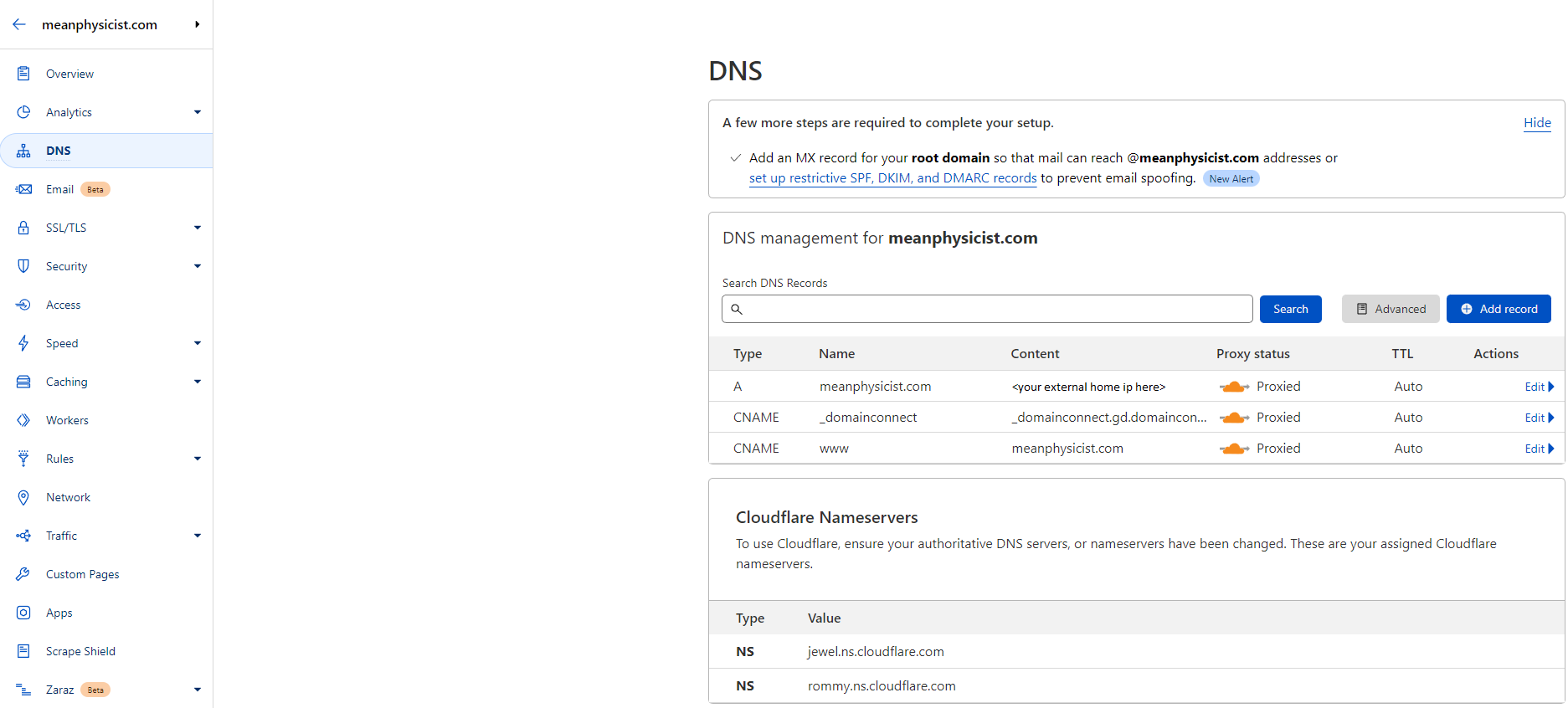Toggle the proxy cloud for the A record
Screen dimensions: 1568x708
tap(1234, 387)
